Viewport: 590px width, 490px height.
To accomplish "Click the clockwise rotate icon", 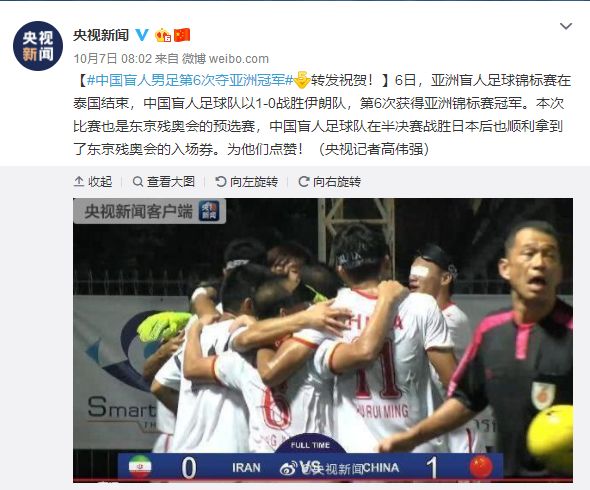I will tap(304, 182).
